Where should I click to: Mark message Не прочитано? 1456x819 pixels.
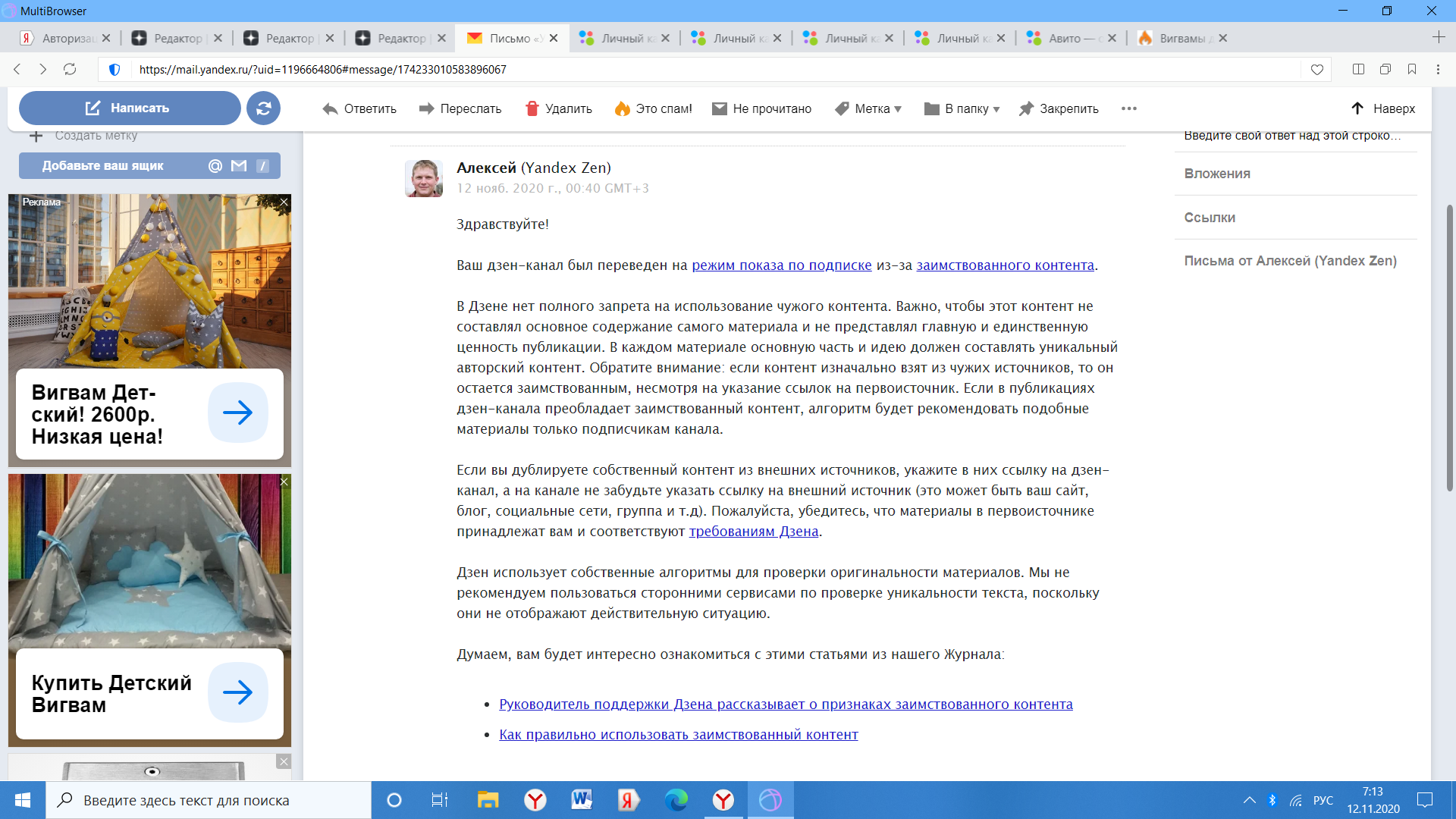[x=761, y=109]
